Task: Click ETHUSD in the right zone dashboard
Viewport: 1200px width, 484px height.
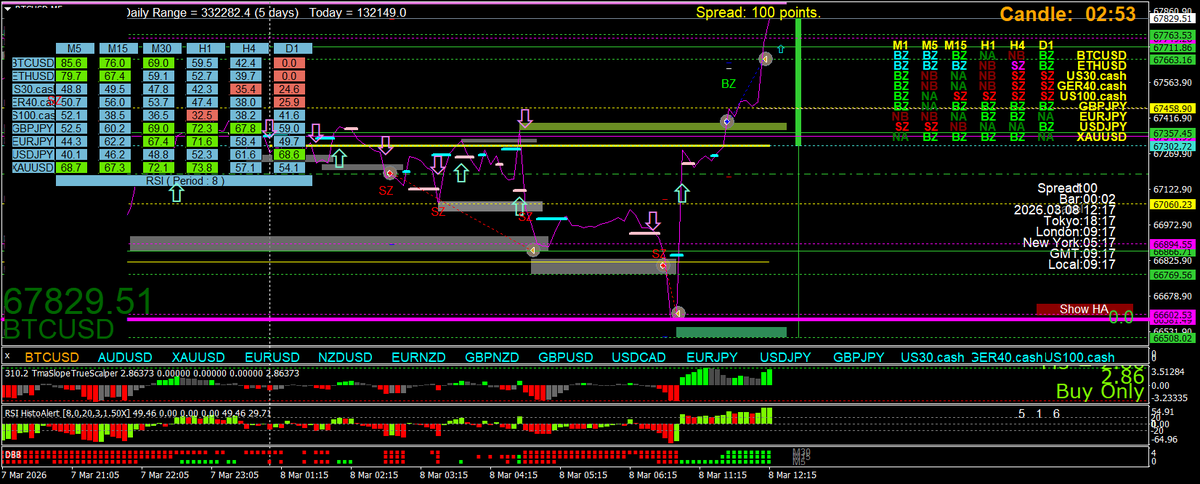Action: pos(1100,66)
